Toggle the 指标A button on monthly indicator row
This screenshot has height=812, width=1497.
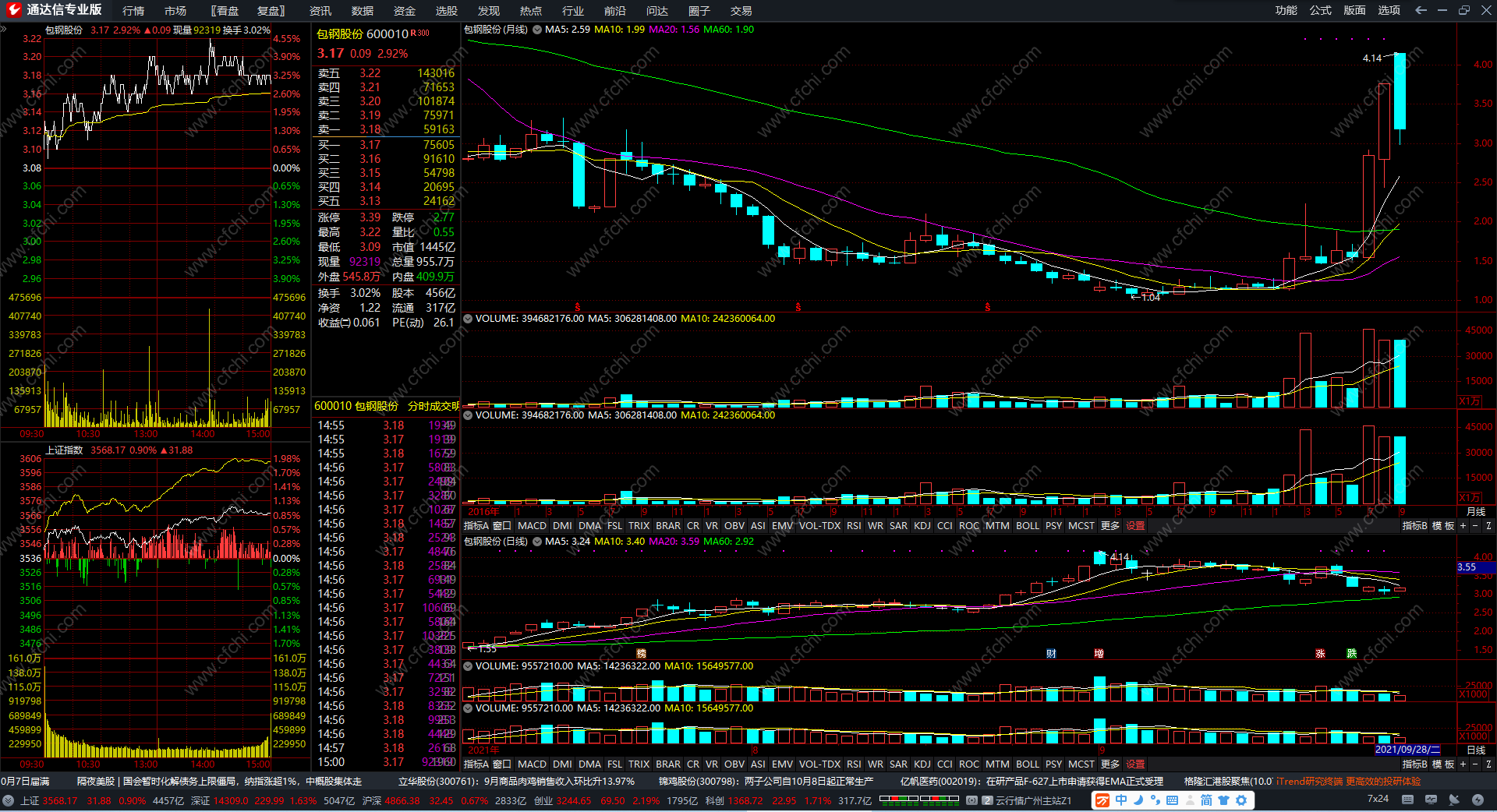[x=476, y=526]
